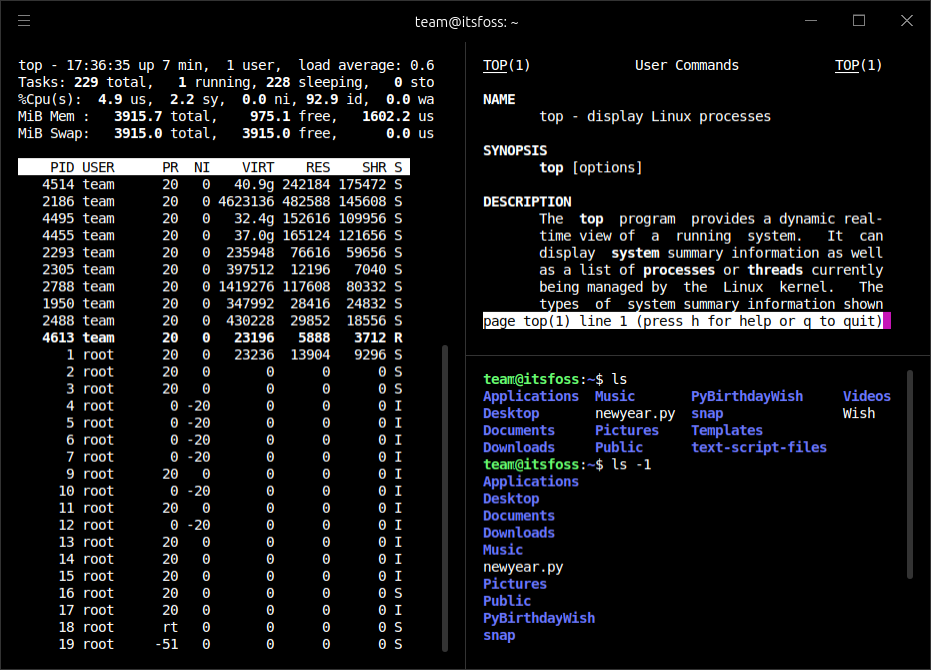
Task: Click Desktop in the ls -1 output
Action: tap(511, 499)
